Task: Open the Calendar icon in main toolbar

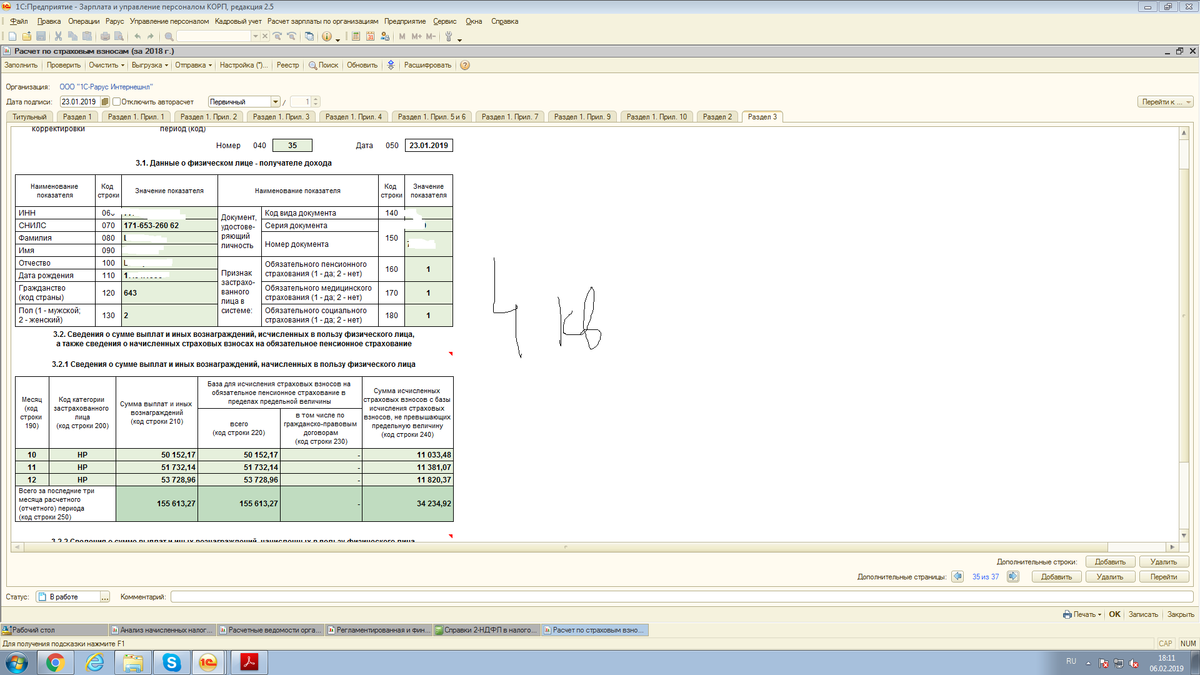Action: (370, 36)
